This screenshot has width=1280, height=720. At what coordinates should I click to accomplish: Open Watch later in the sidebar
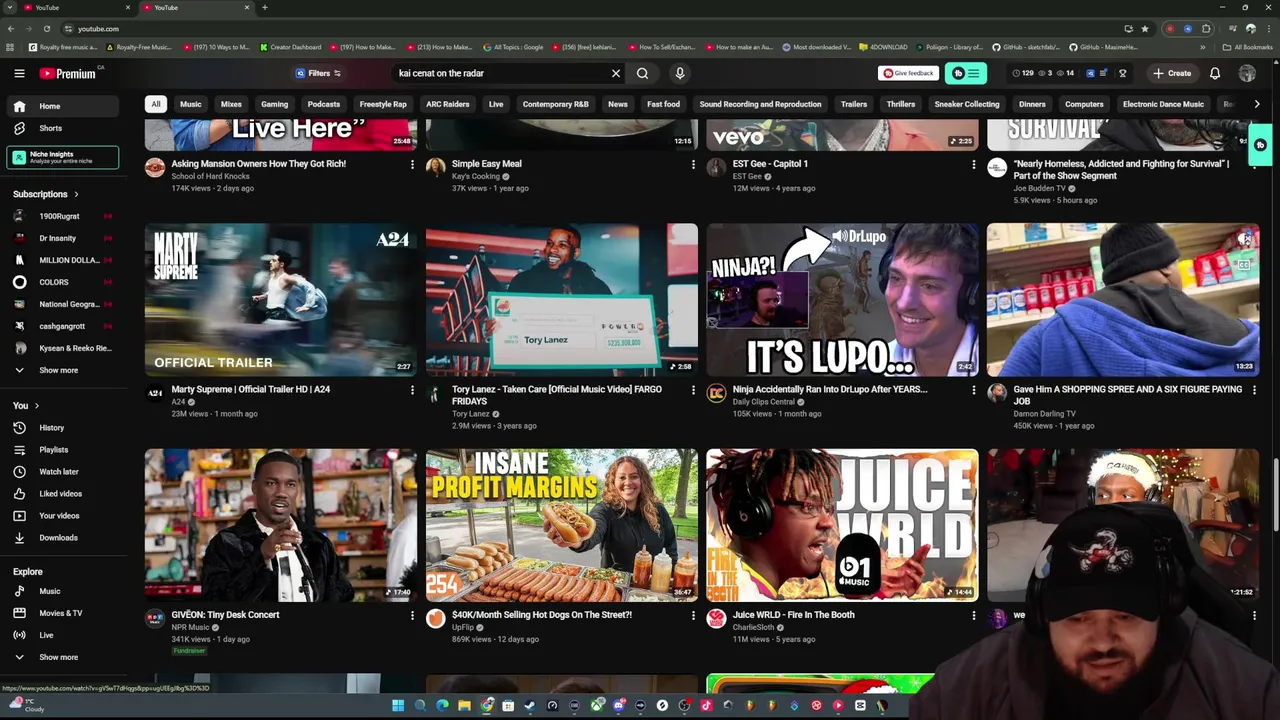[x=64, y=472]
